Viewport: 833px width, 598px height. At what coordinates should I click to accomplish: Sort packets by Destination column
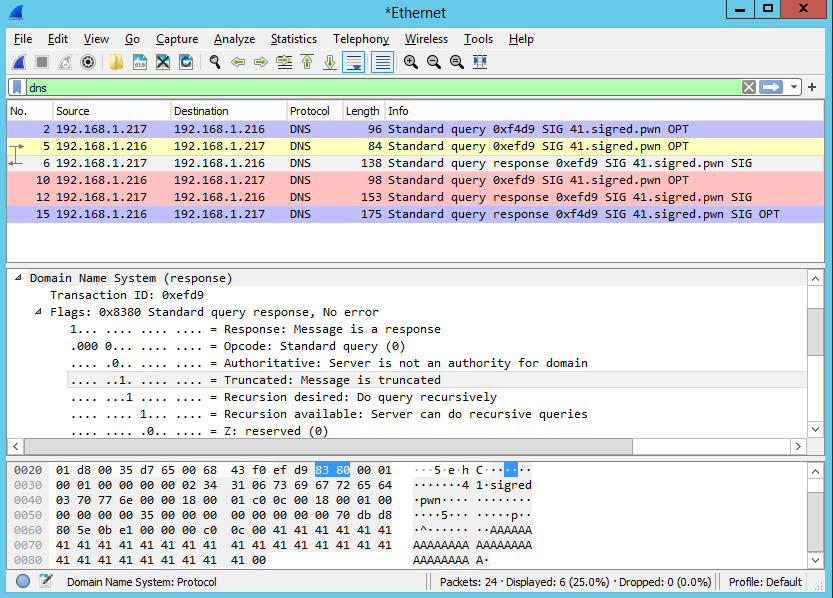point(228,111)
